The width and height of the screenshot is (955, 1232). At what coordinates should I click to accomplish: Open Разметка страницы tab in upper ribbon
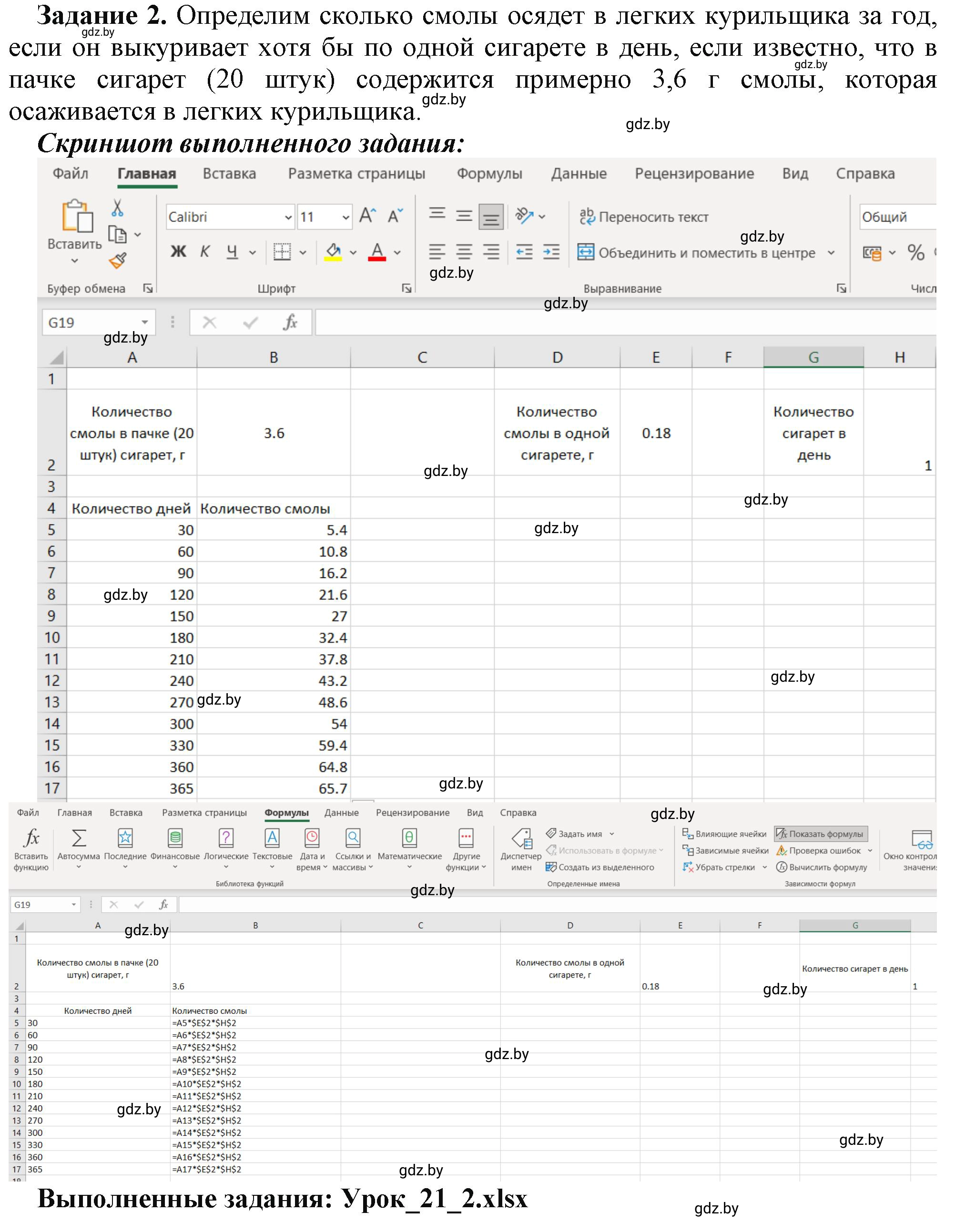point(357,174)
